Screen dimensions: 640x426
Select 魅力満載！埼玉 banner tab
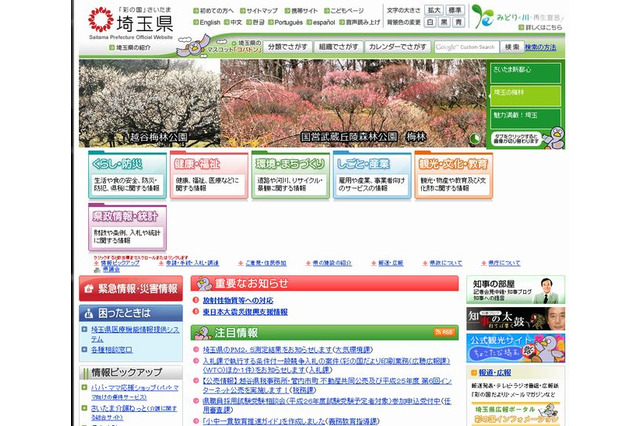click(x=525, y=118)
